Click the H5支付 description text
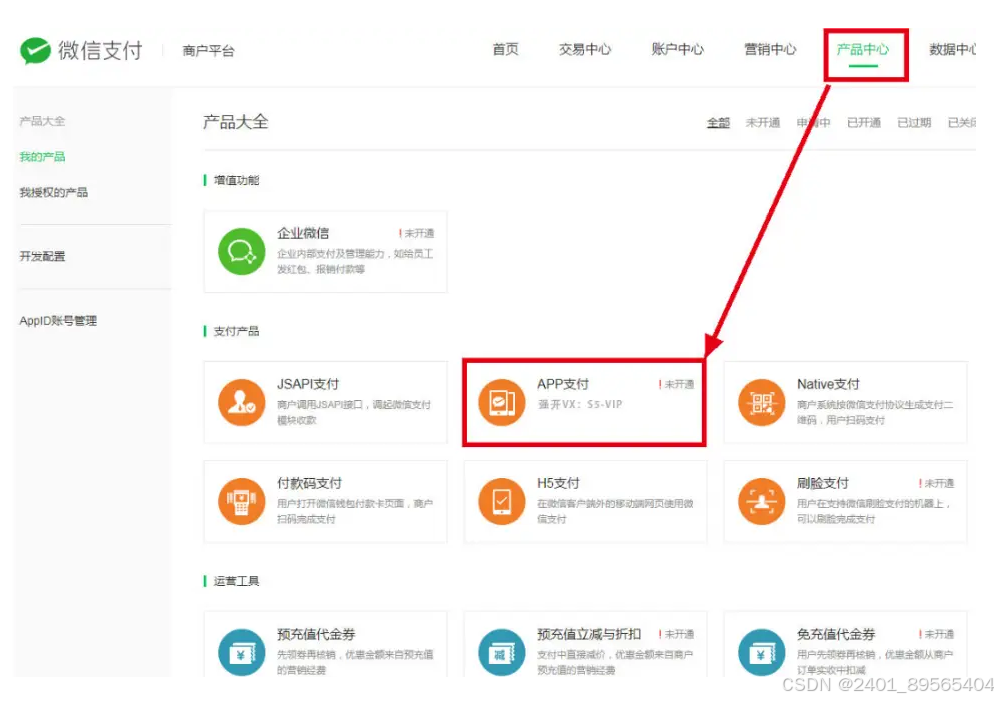Image resolution: width=998 pixels, height=702 pixels. 615,512
